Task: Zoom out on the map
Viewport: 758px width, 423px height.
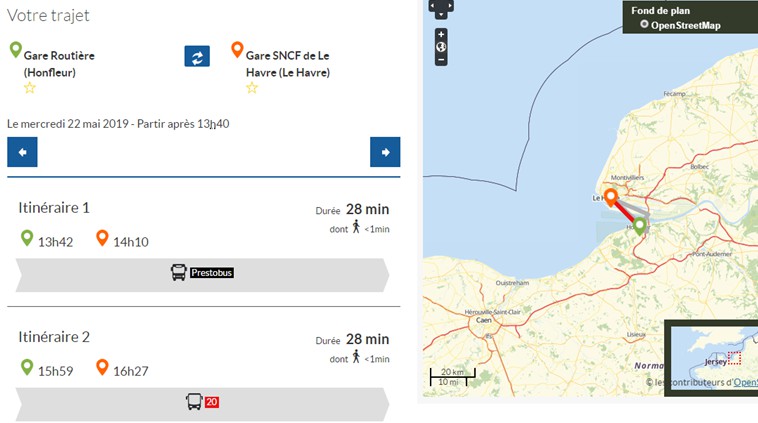Action: (441, 60)
